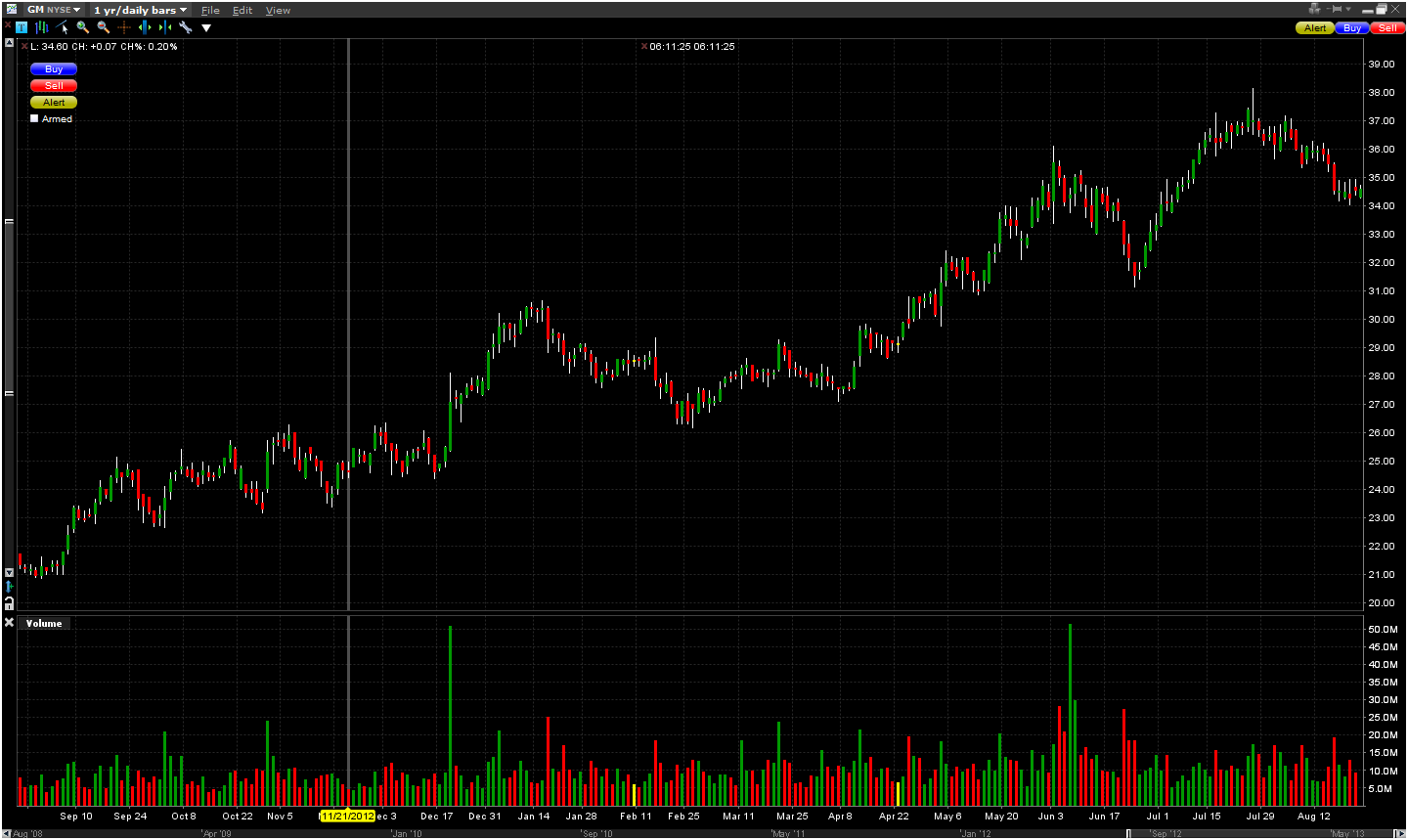The width and height of the screenshot is (1408, 840).
Task: Click the bar chart type icon
Action: (41, 27)
